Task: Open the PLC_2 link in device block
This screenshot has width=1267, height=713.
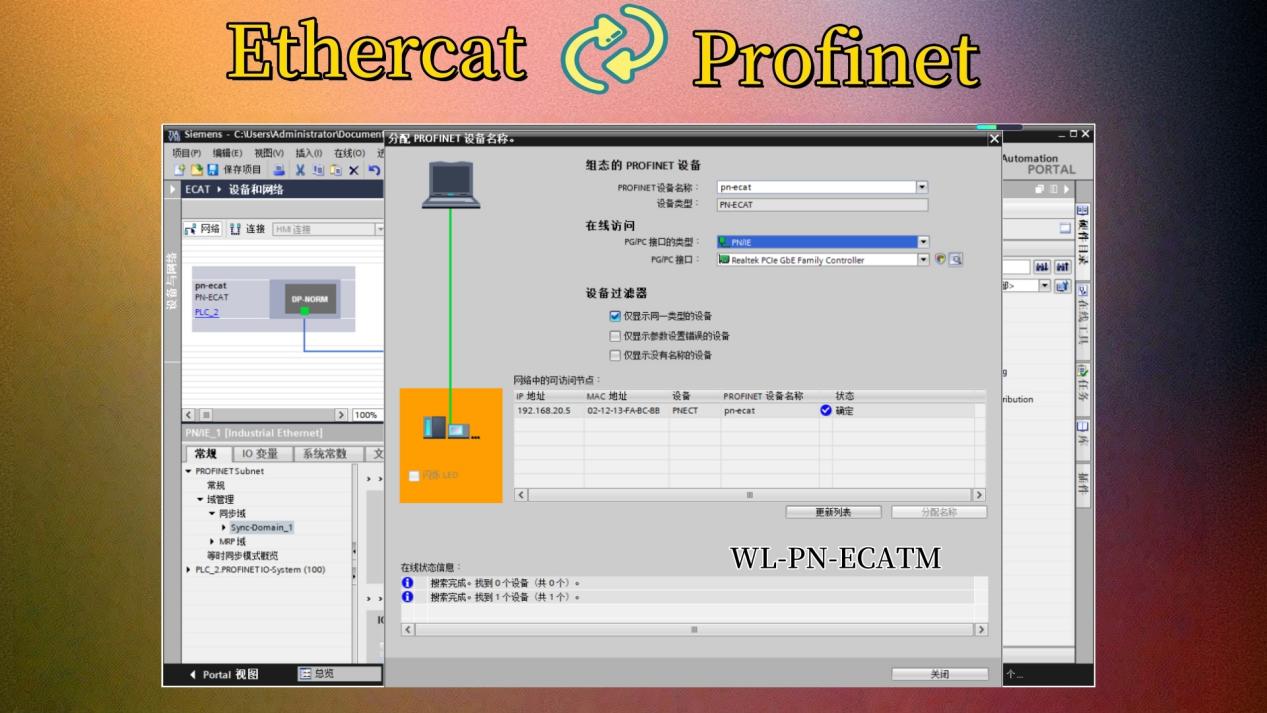Action: [206, 312]
